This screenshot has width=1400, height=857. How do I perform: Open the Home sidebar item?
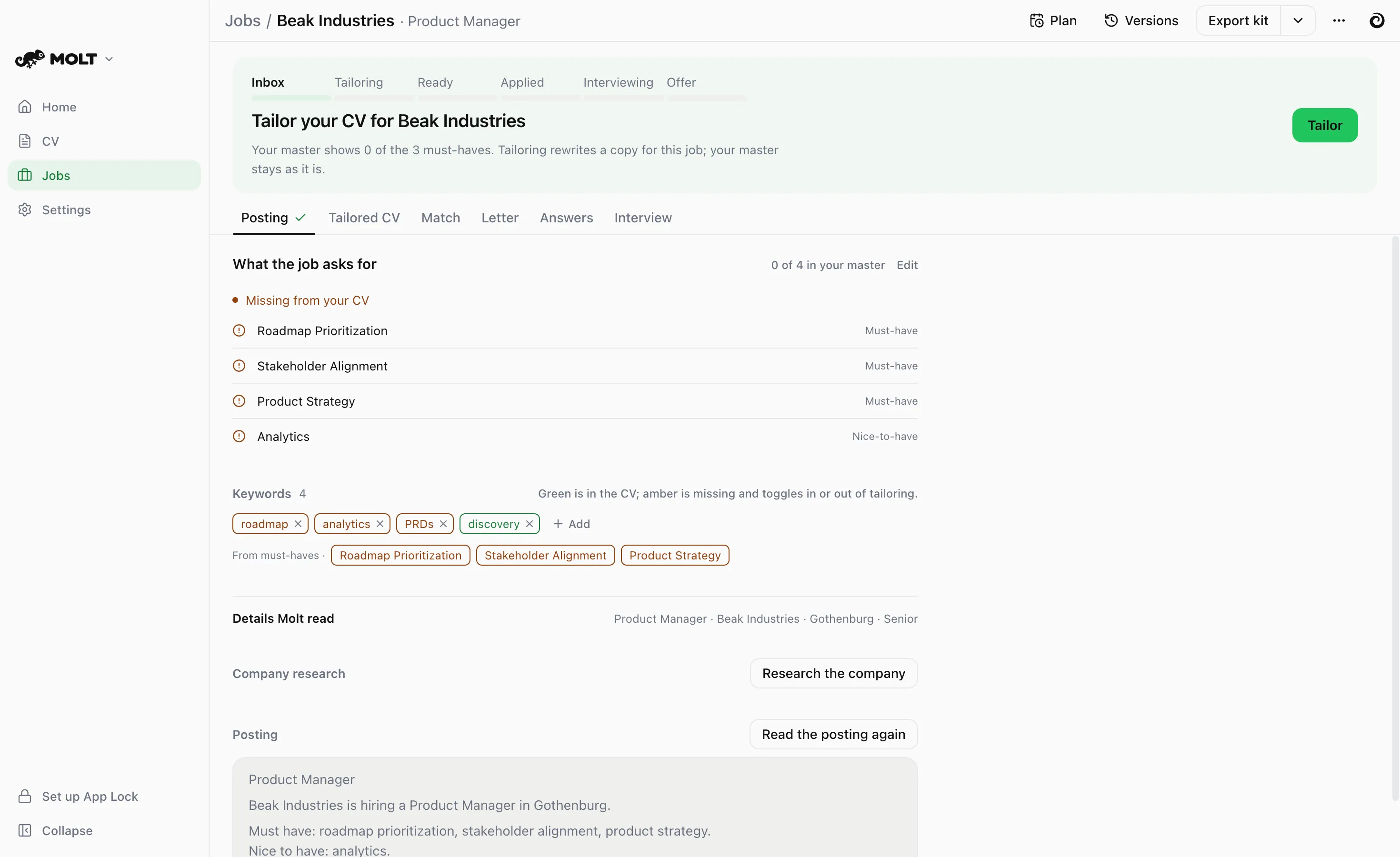[104, 107]
